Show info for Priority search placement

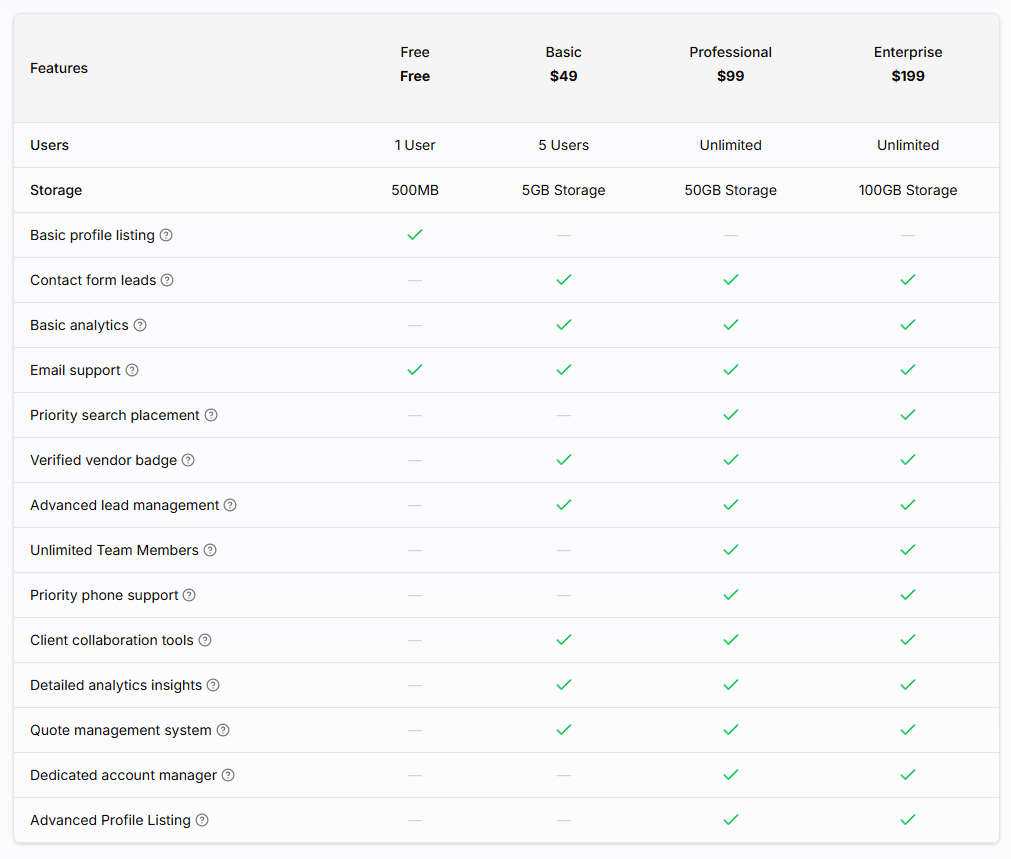point(211,415)
